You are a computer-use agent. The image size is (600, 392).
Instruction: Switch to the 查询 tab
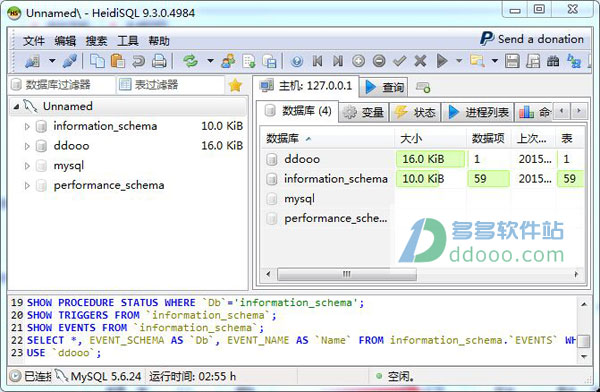tap(384, 87)
